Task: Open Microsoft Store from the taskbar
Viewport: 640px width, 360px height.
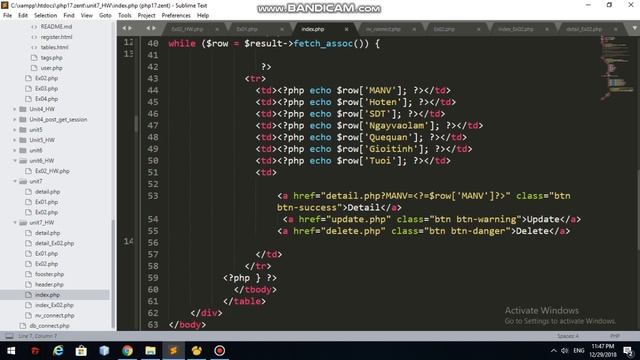Action: [81, 351]
